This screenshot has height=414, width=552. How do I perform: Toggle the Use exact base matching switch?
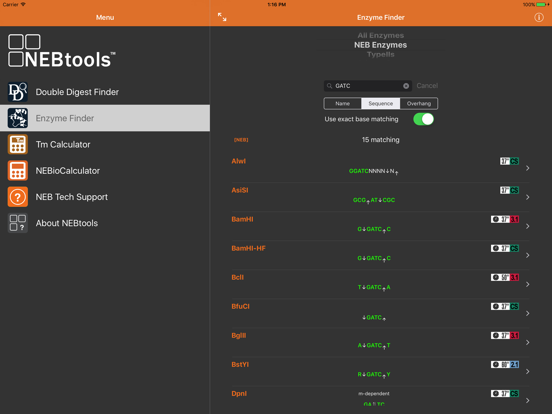pyautogui.click(x=423, y=119)
